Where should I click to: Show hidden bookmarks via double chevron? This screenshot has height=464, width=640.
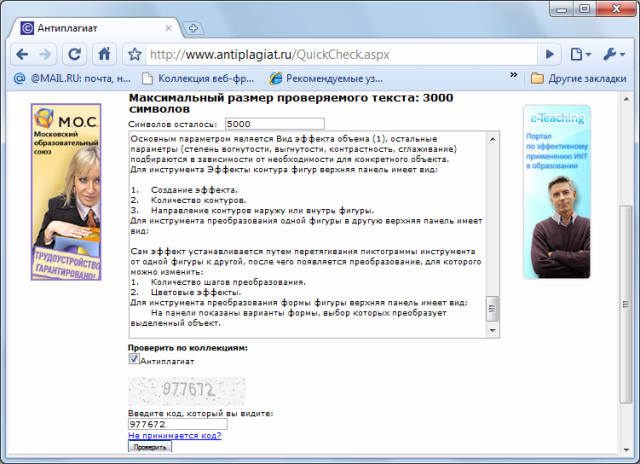coord(513,75)
